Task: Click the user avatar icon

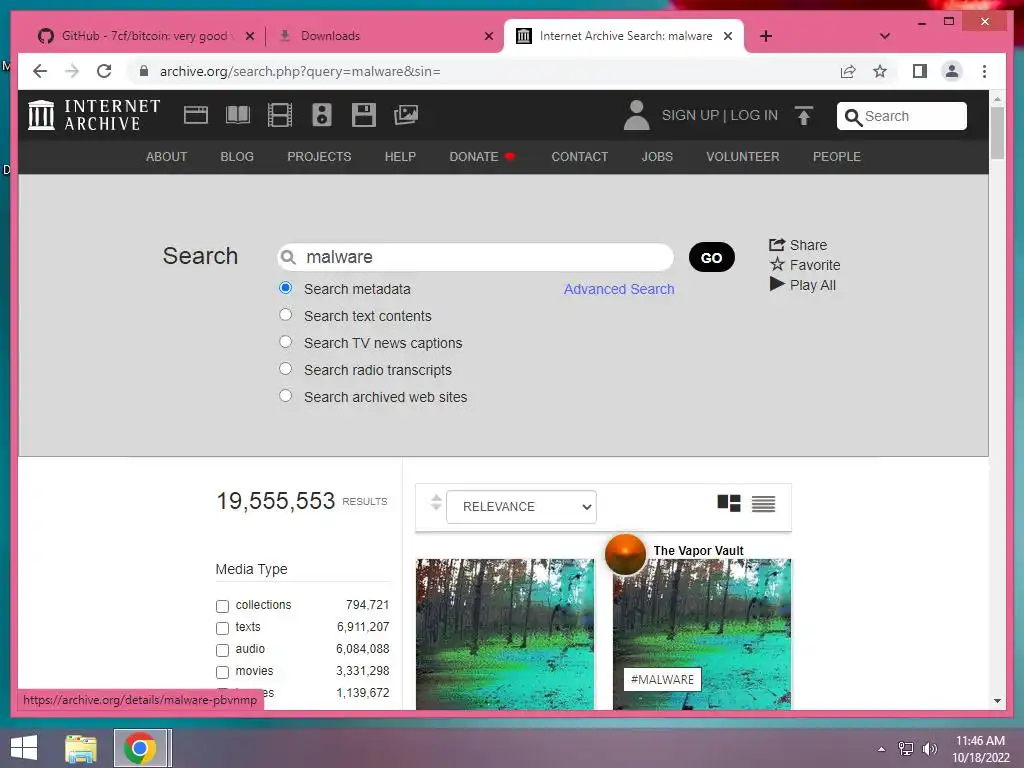Action: point(636,115)
